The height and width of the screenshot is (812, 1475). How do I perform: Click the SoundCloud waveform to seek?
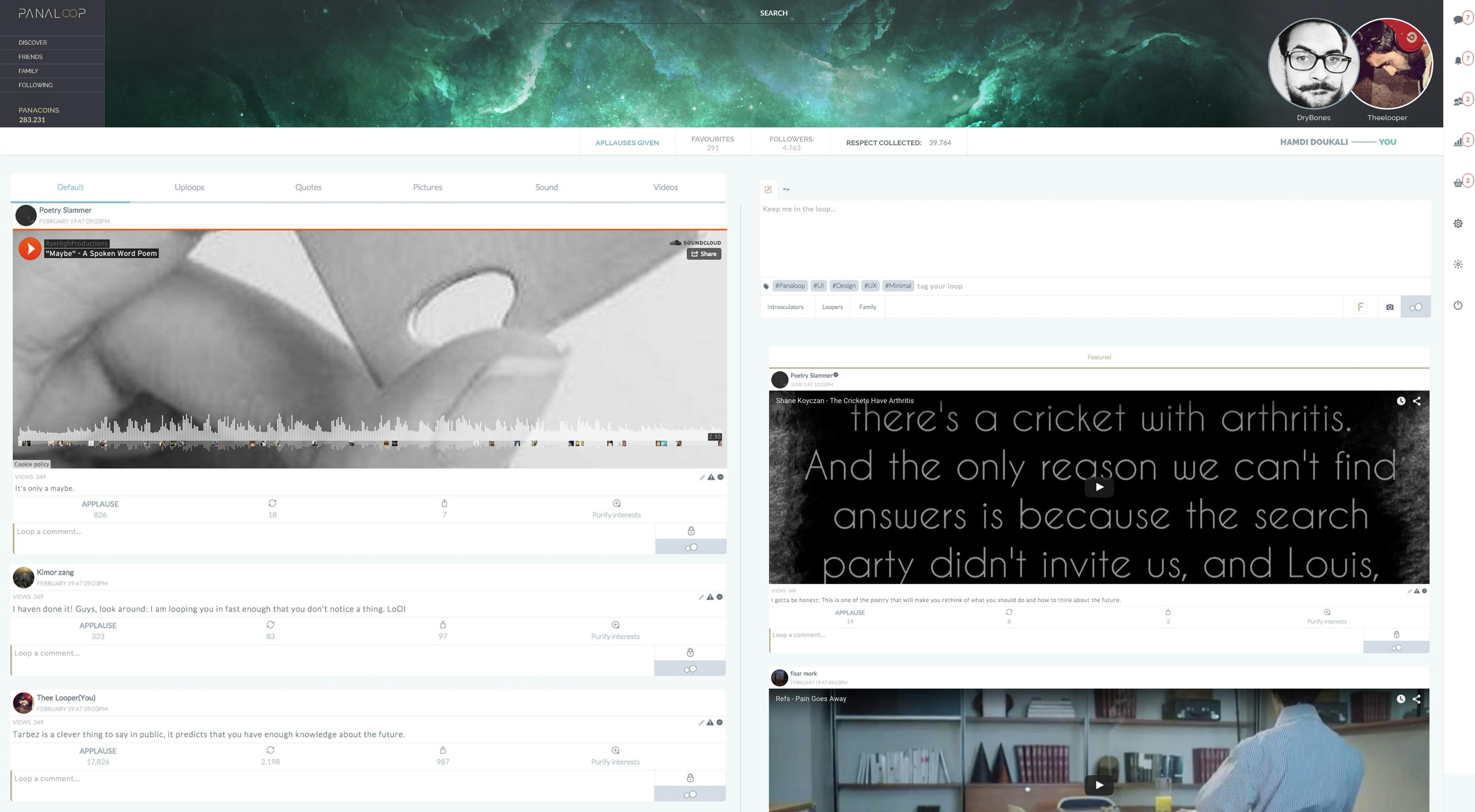pos(367,430)
